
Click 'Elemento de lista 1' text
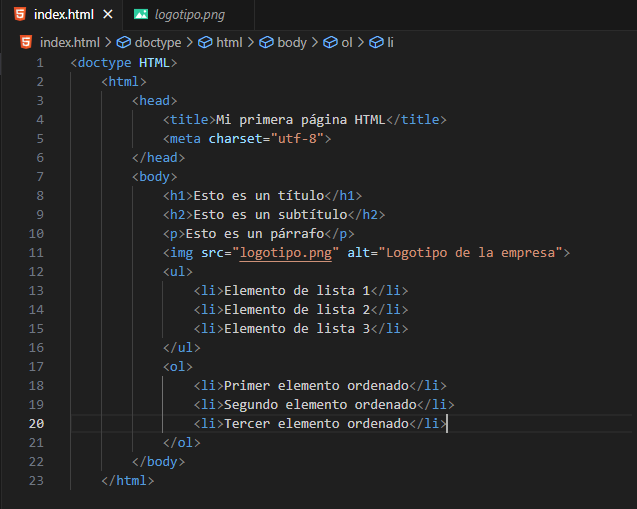297,291
